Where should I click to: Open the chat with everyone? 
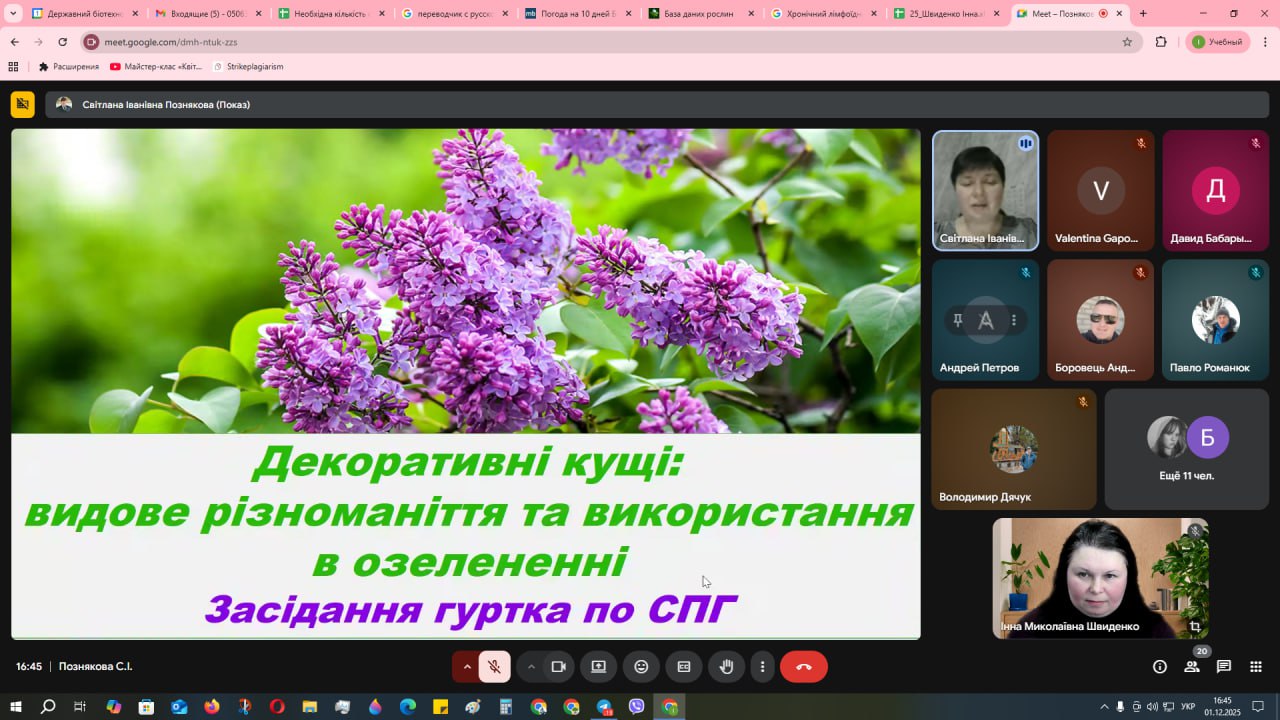pos(1224,667)
